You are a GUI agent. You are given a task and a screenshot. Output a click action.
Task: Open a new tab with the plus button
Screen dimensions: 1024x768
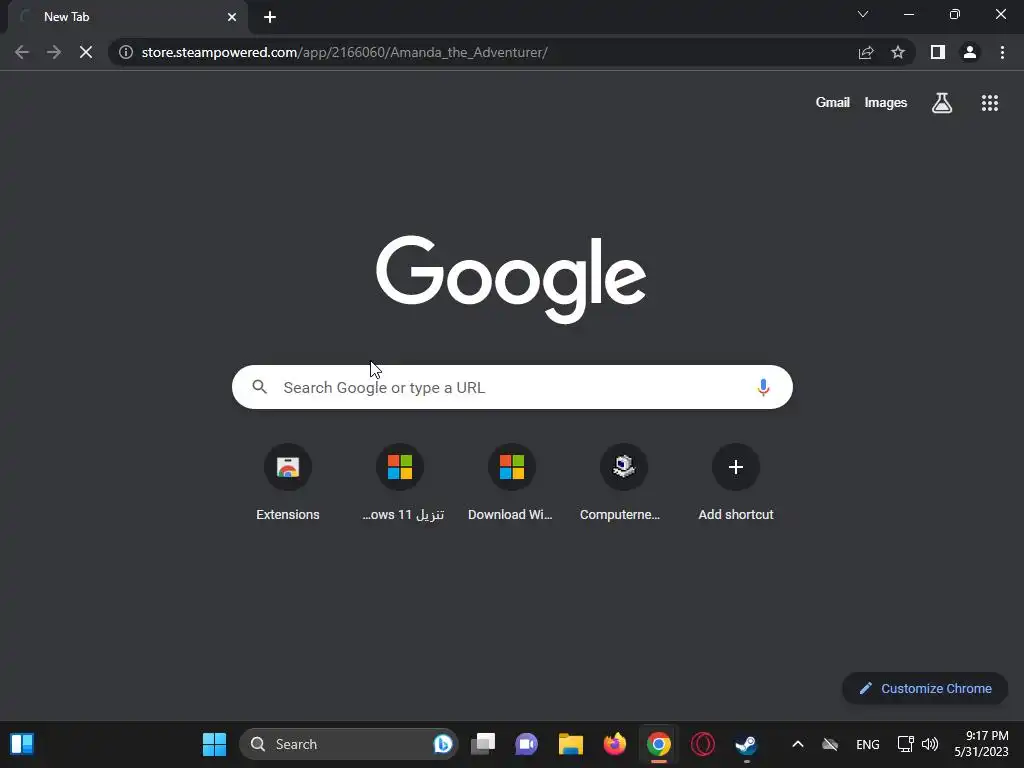click(x=270, y=17)
